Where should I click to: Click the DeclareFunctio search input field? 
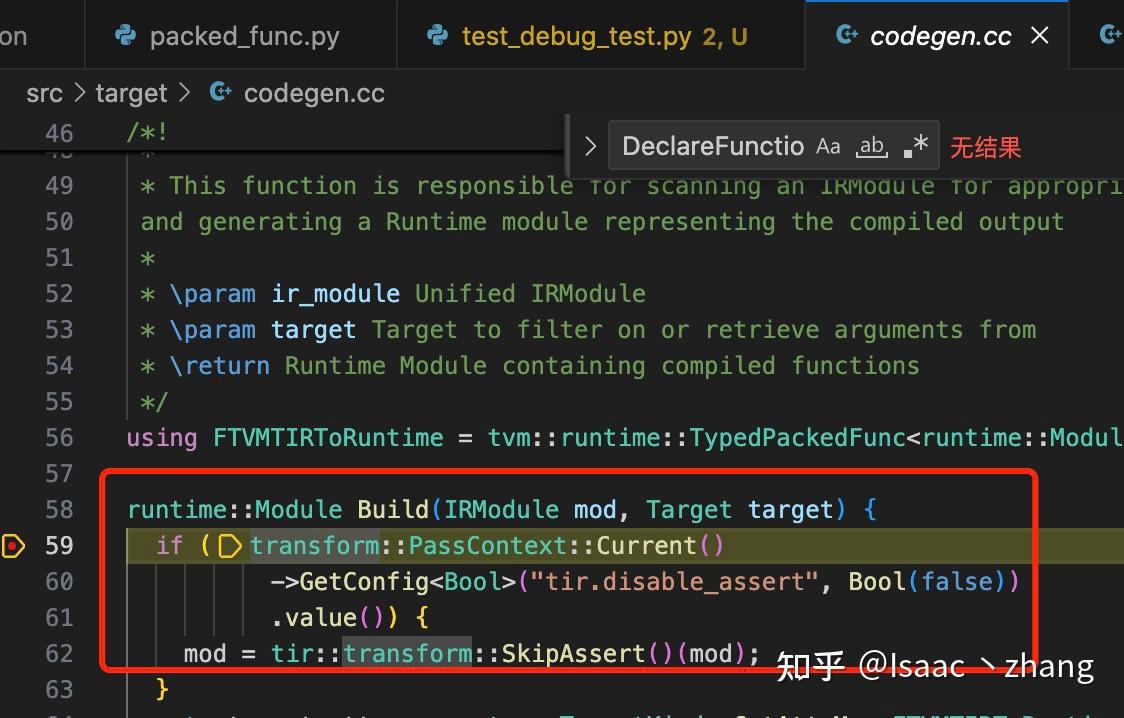tap(710, 146)
